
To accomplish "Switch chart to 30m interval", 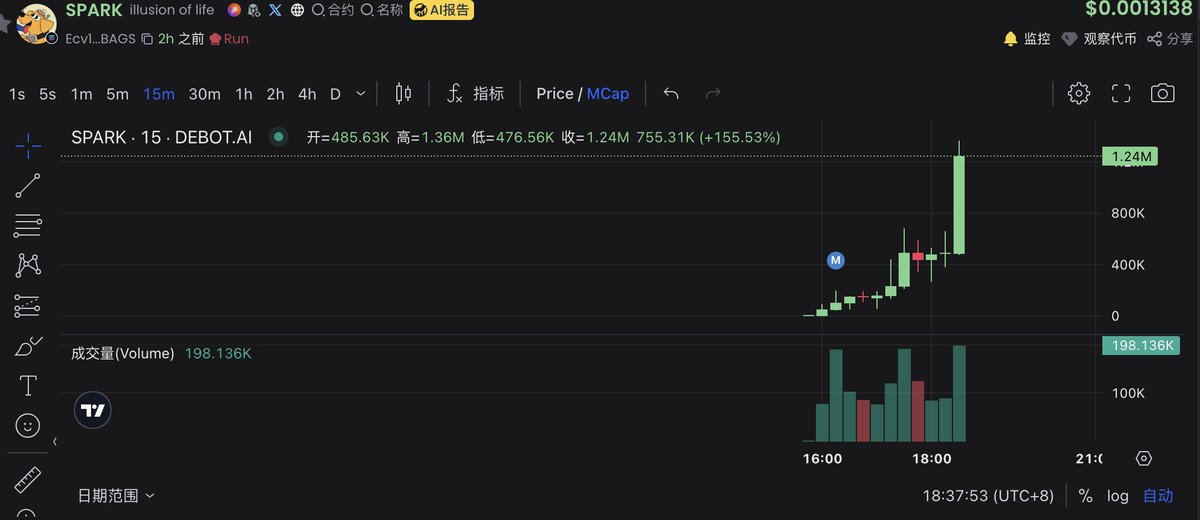I will click(204, 94).
